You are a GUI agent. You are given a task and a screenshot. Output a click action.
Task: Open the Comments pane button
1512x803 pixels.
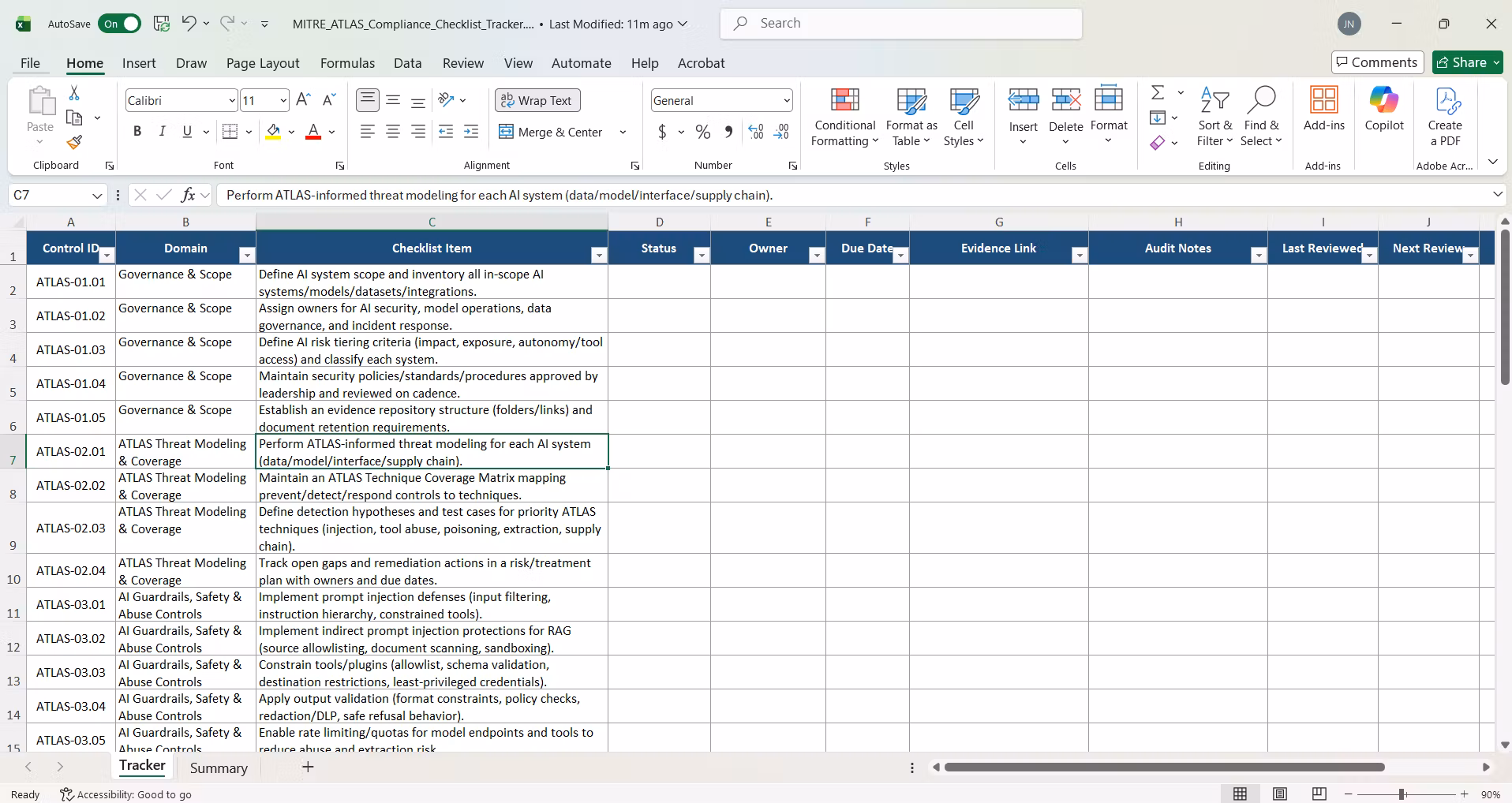(x=1377, y=62)
